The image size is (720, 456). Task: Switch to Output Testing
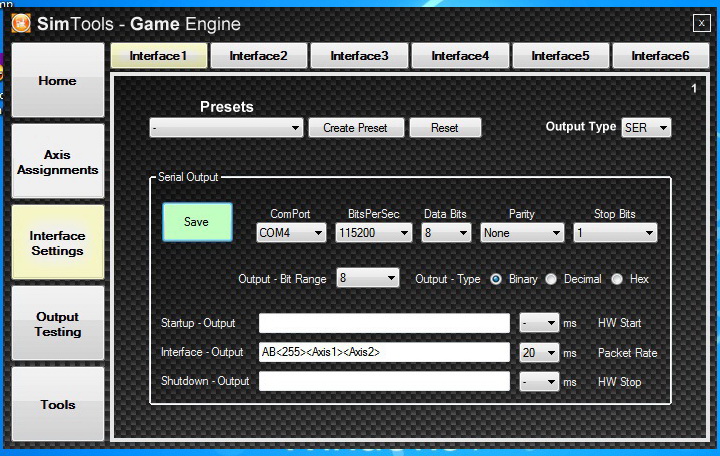click(57, 324)
